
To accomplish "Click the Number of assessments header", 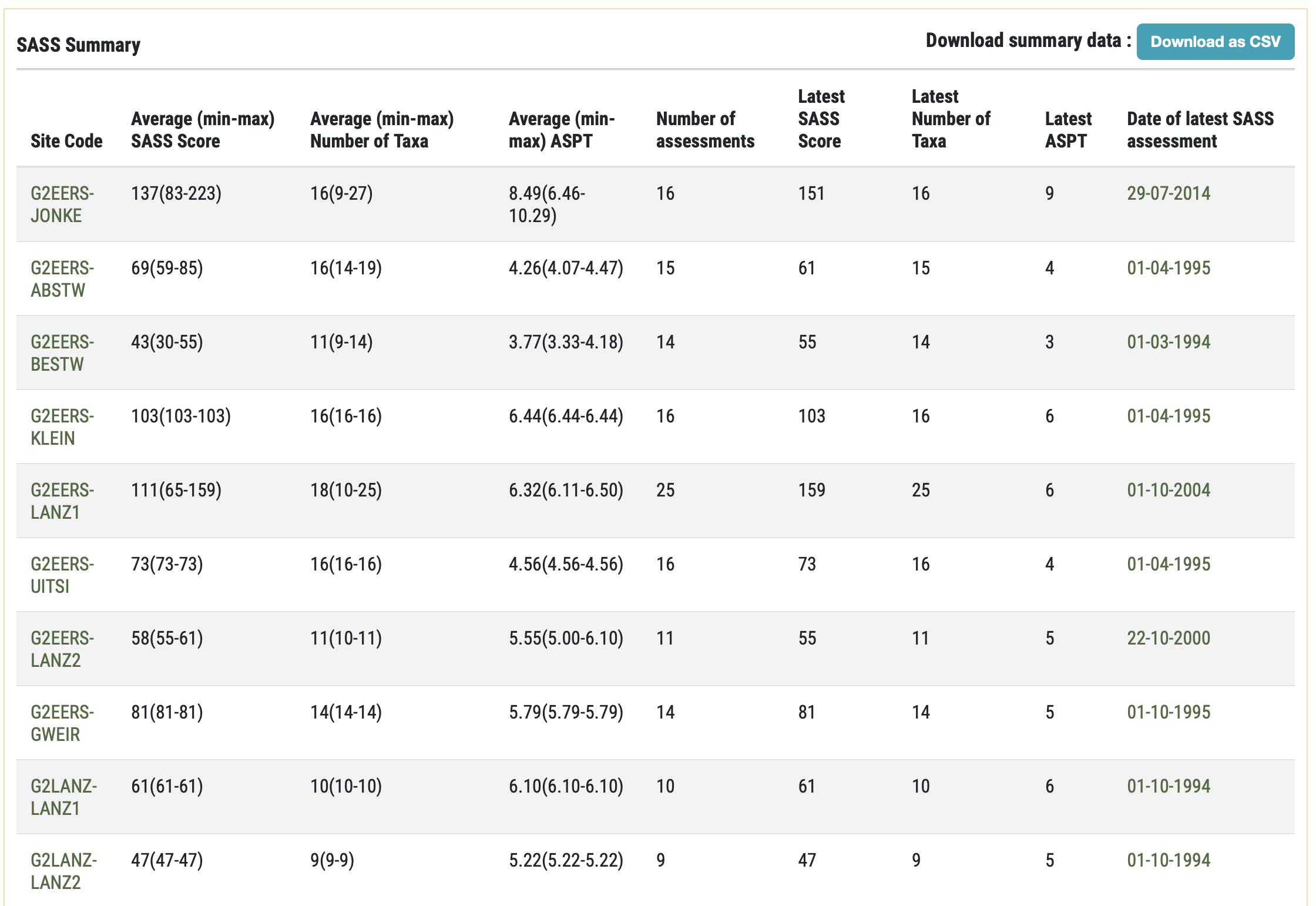I will click(x=705, y=130).
